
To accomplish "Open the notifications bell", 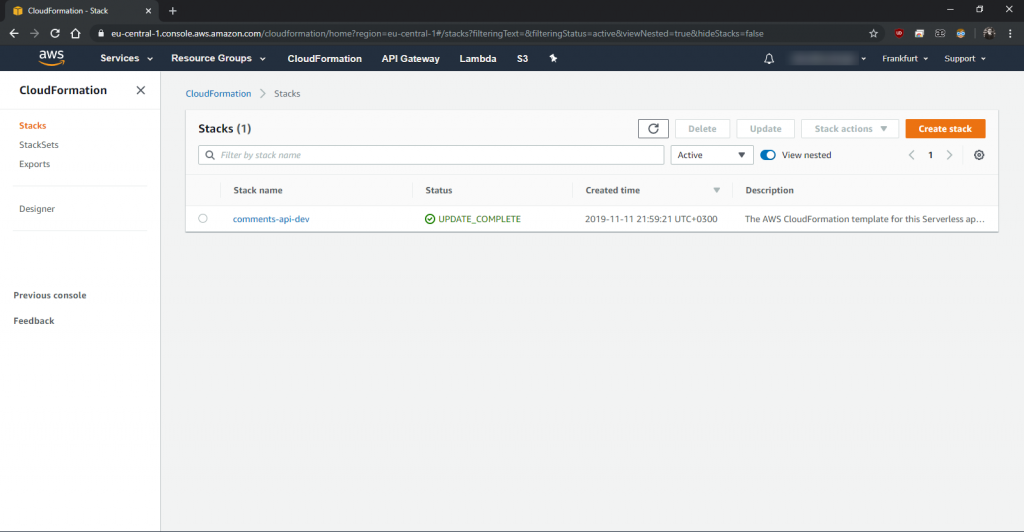I will click(x=769, y=59).
